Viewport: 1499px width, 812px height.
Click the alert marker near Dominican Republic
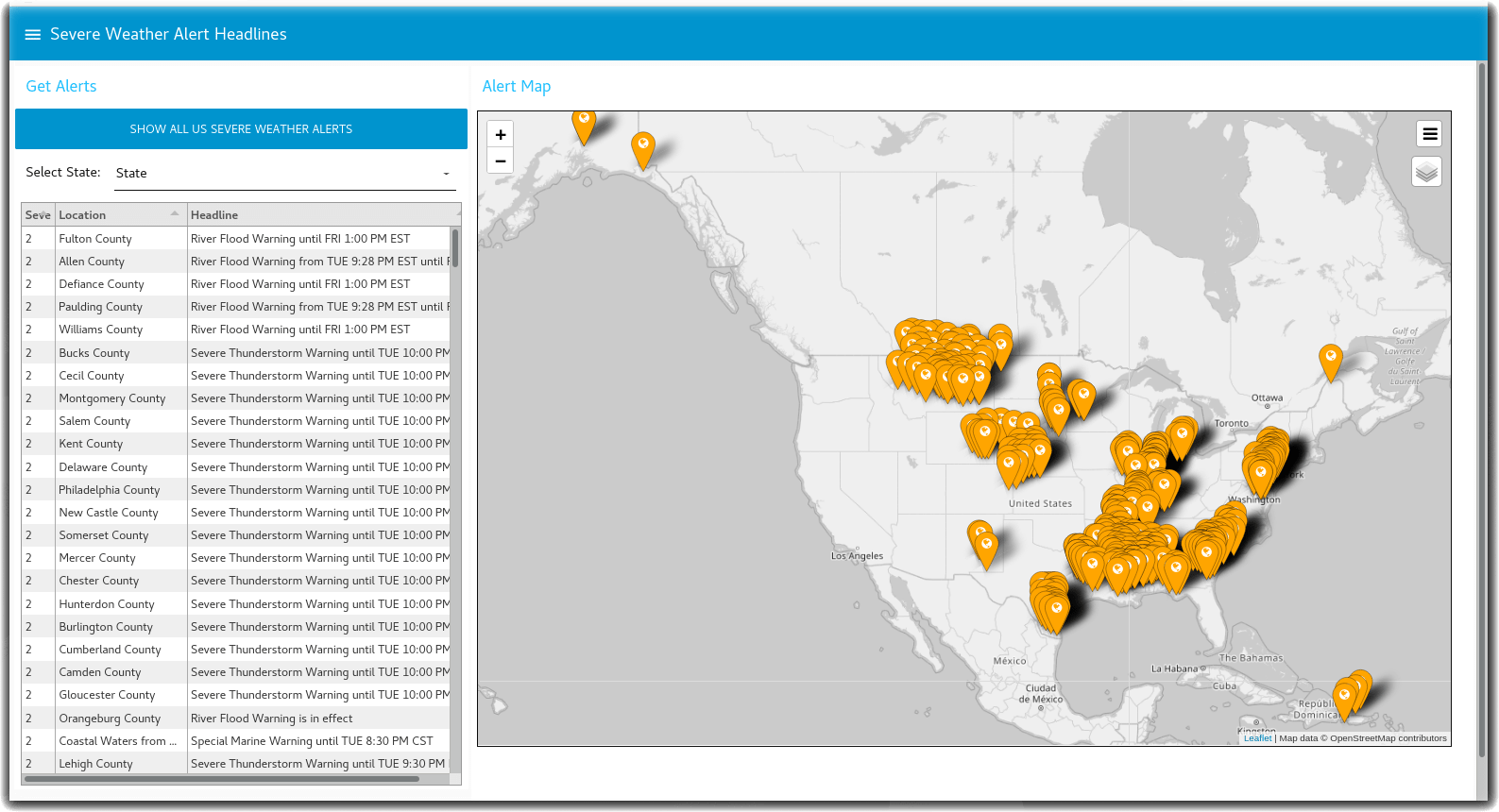point(1345,701)
